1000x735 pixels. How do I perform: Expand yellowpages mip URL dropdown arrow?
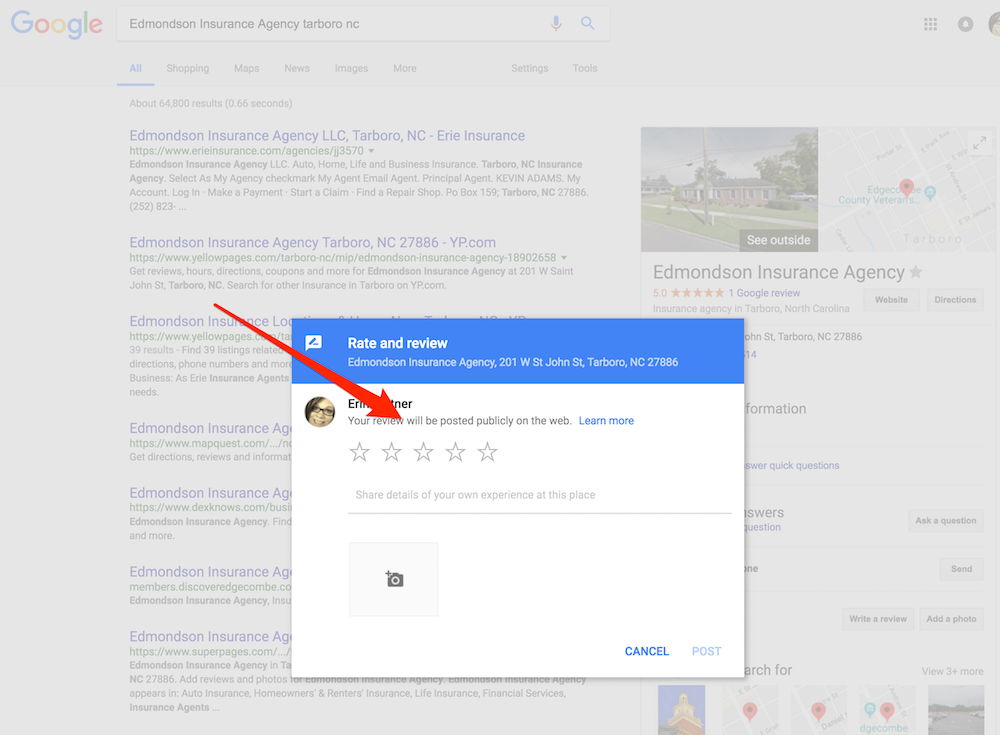(x=564, y=258)
